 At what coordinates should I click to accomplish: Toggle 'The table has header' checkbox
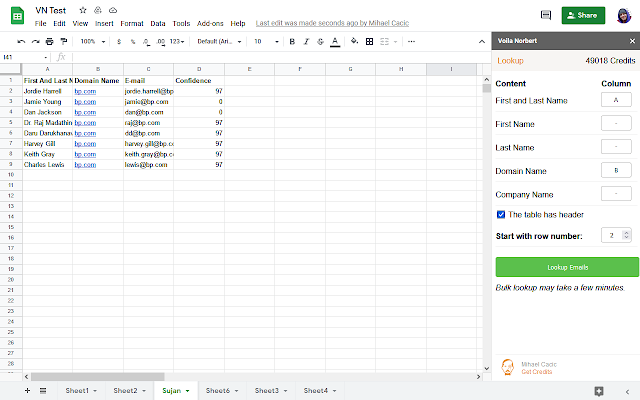pos(501,215)
